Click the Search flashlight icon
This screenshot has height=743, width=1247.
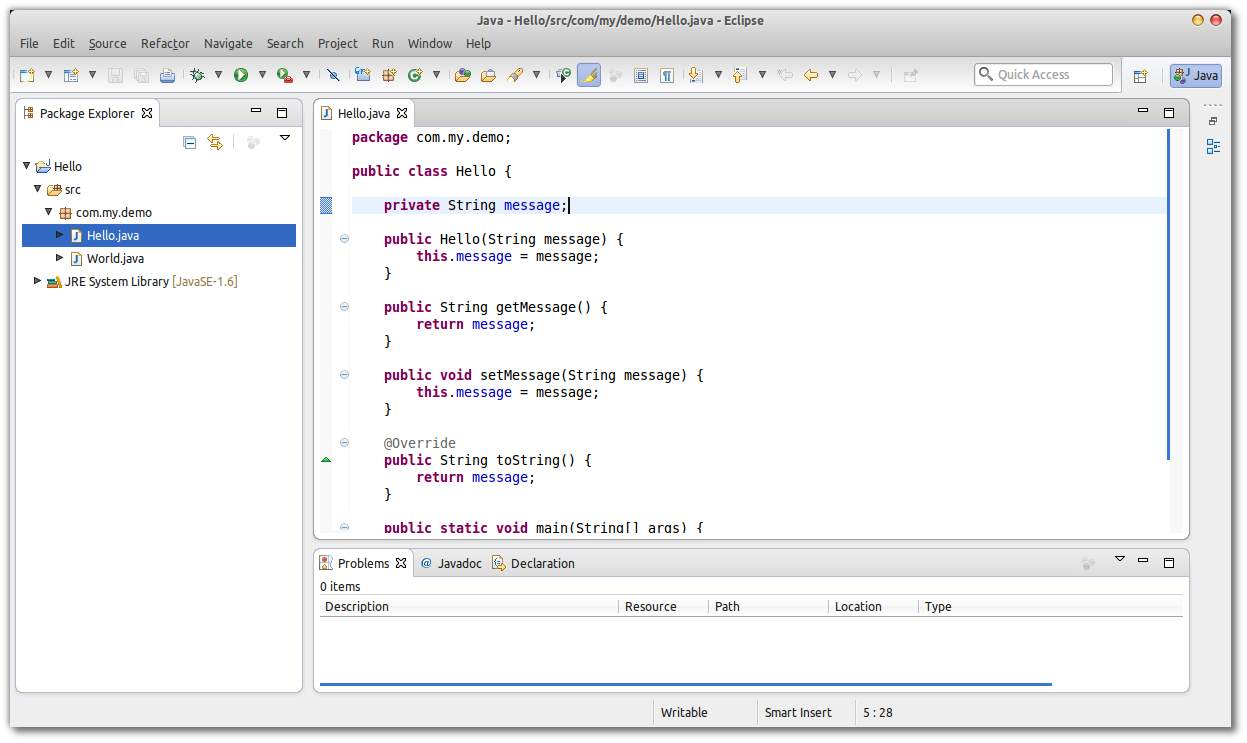coord(515,75)
